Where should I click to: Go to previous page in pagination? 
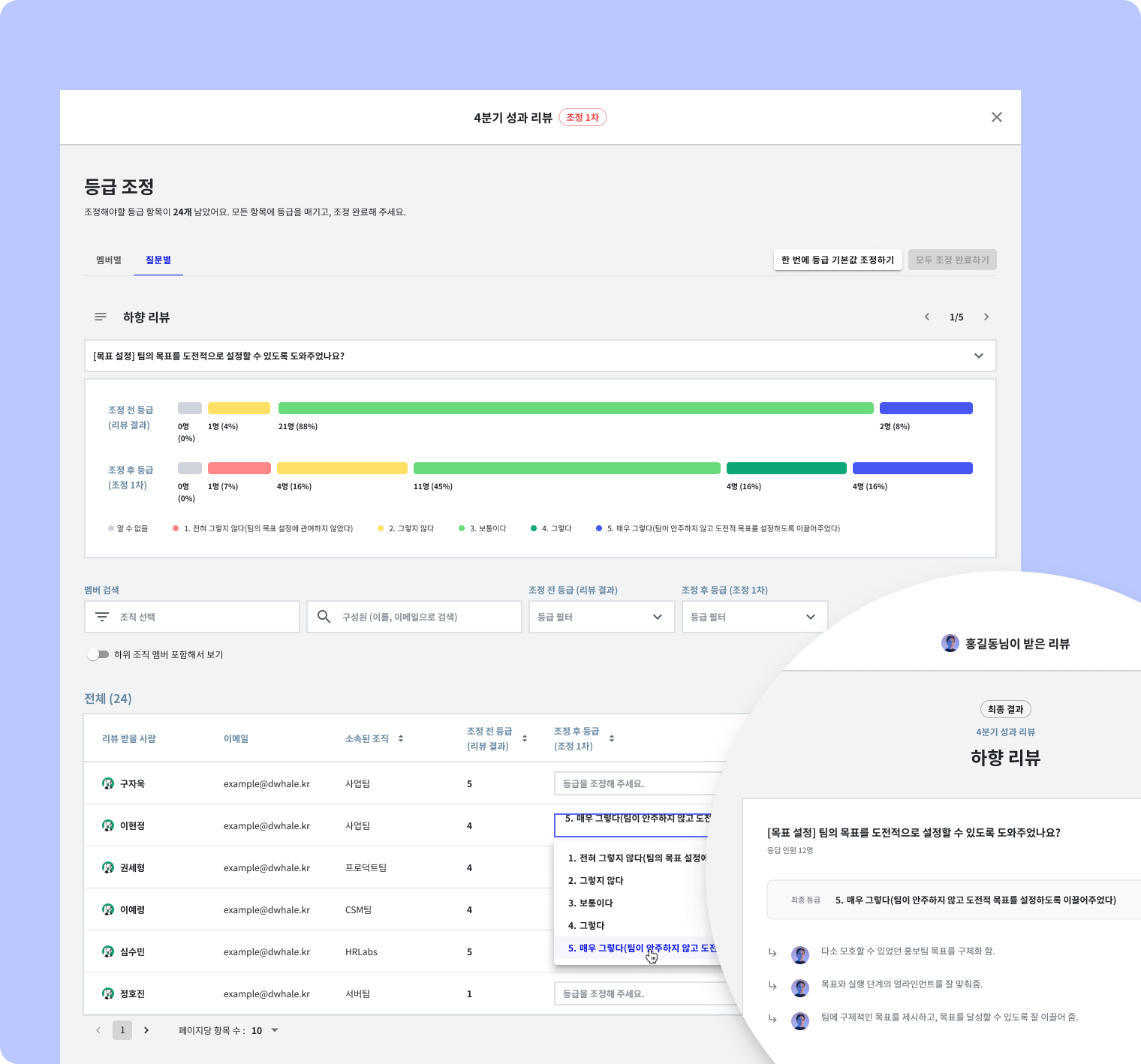click(98, 1030)
